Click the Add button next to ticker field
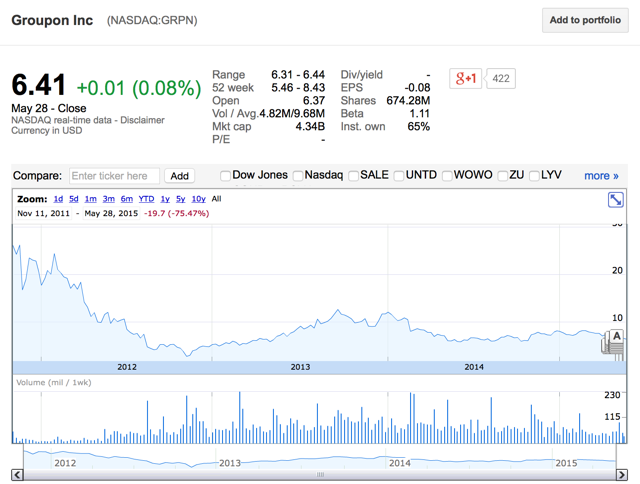The height and width of the screenshot is (484, 640). 180,176
